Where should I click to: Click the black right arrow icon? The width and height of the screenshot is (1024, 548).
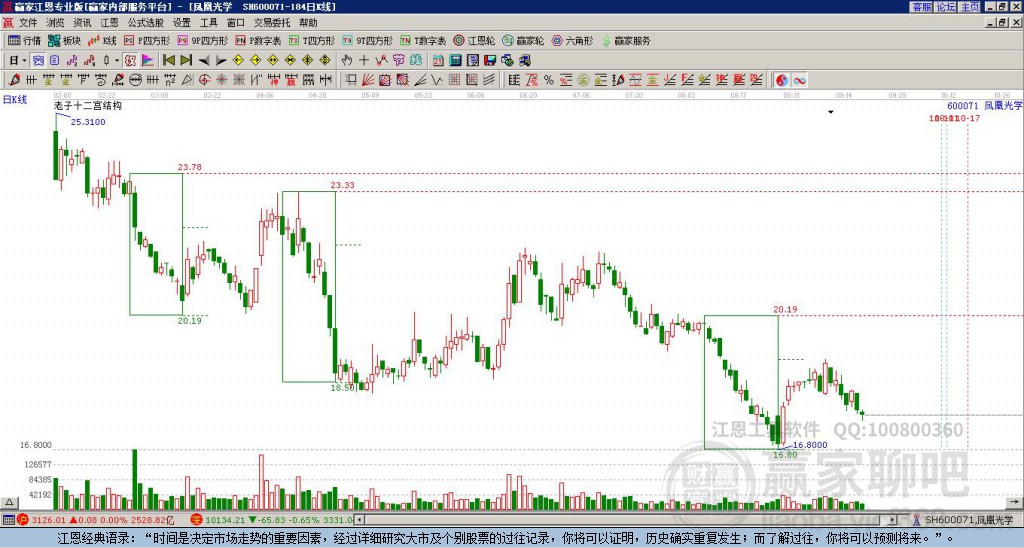pos(221,61)
